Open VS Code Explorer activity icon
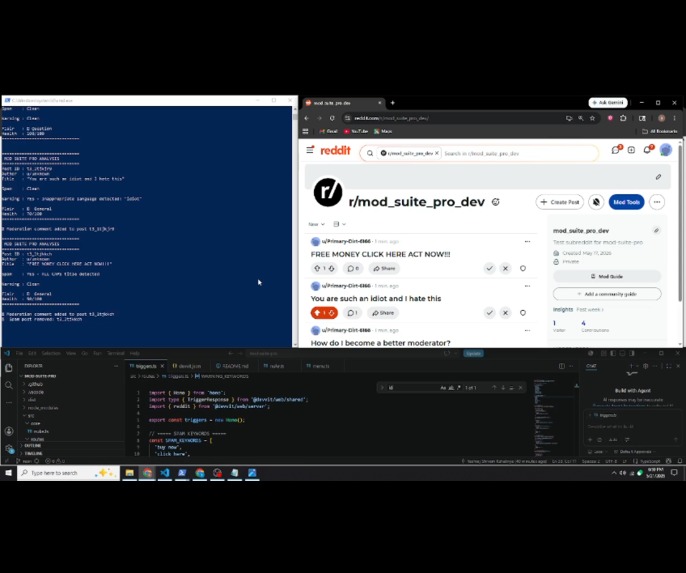The height and width of the screenshot is (573, 686). click(9, 368)
